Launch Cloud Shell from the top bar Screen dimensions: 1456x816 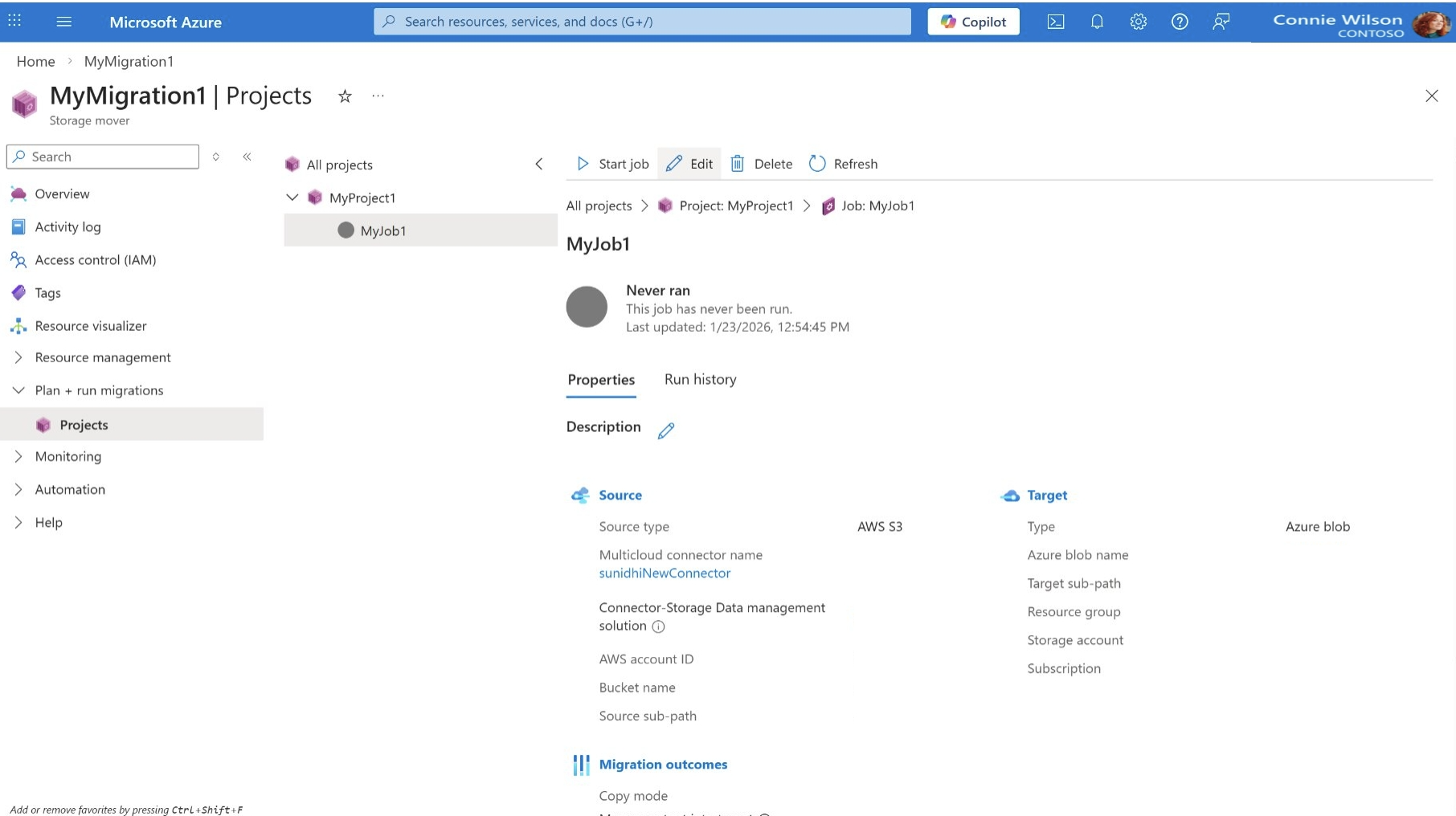tap(1056, 22)
